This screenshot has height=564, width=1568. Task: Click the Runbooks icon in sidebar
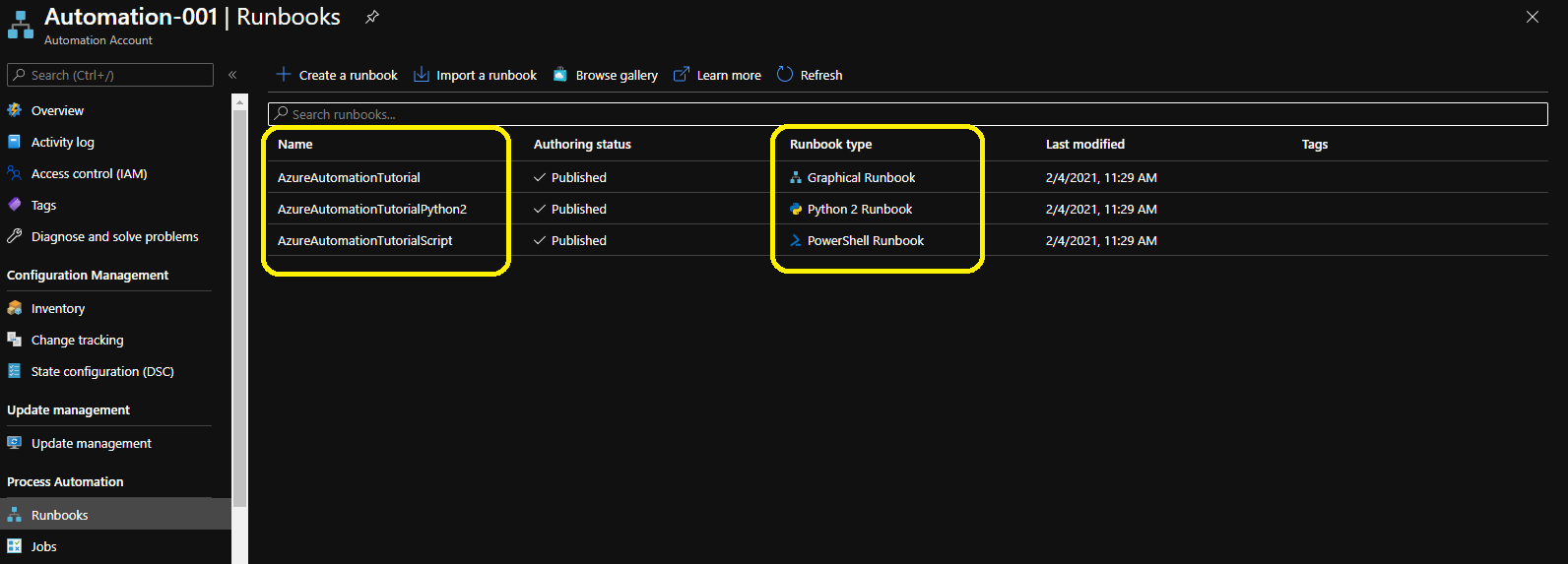point(15,515)
